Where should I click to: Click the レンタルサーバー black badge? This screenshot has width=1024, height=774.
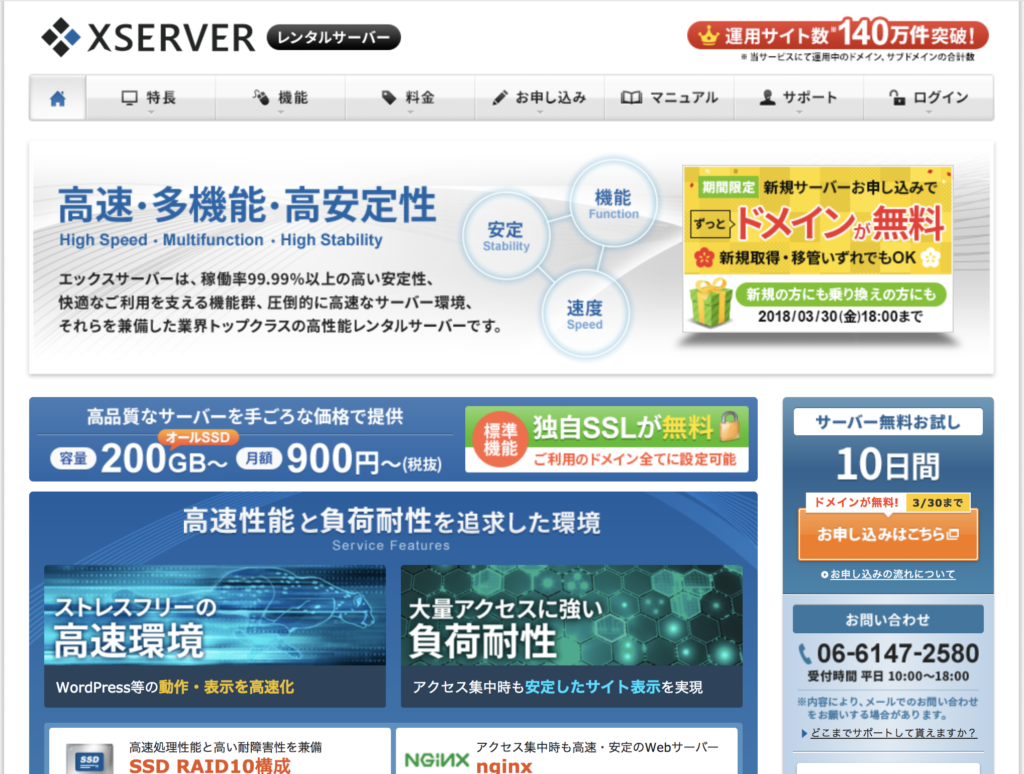pos(334,37)
